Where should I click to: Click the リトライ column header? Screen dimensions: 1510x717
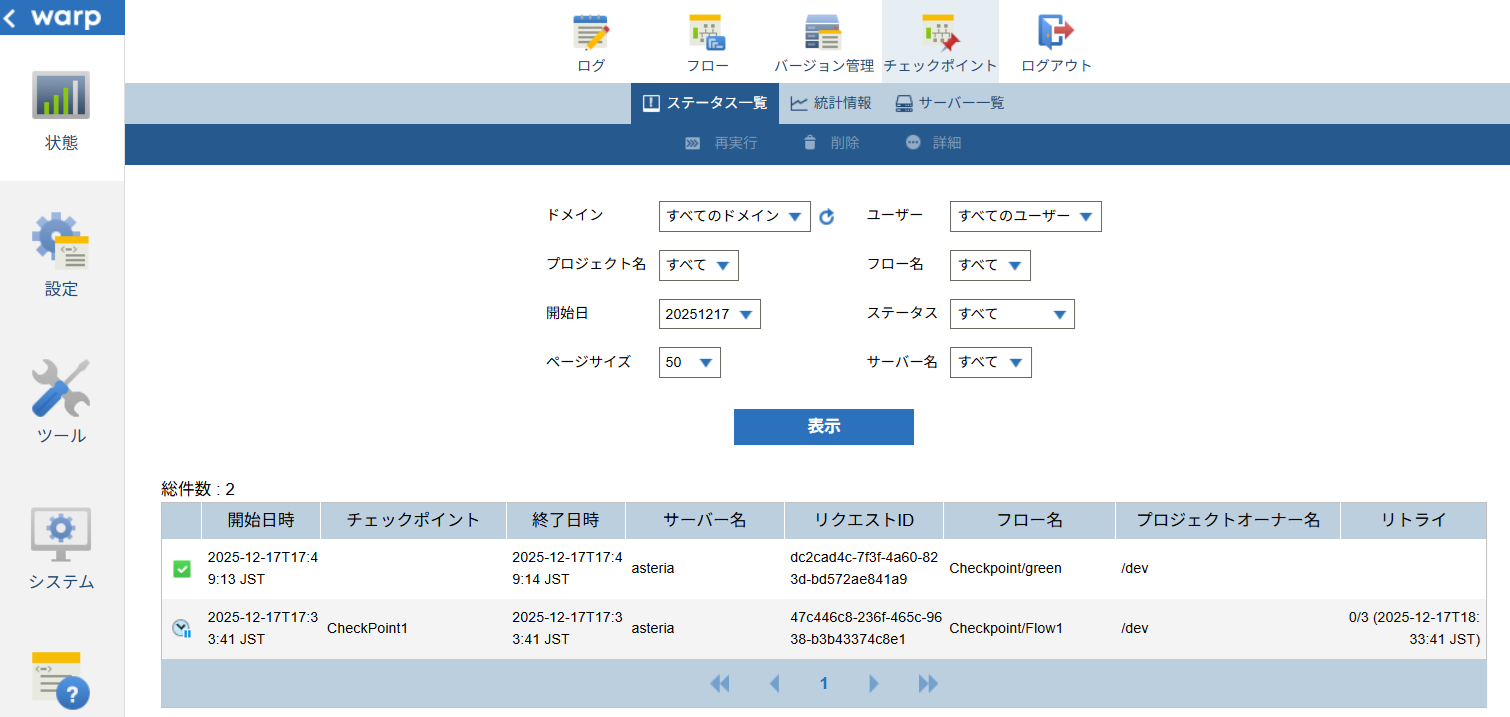click(1413, 520)
